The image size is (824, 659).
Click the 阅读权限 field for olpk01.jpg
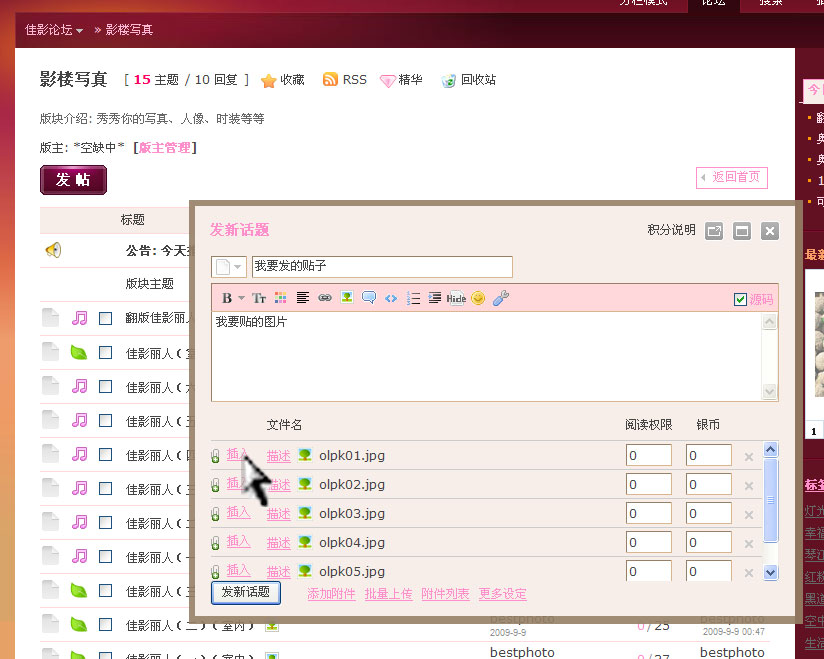(x=649, y=456)
